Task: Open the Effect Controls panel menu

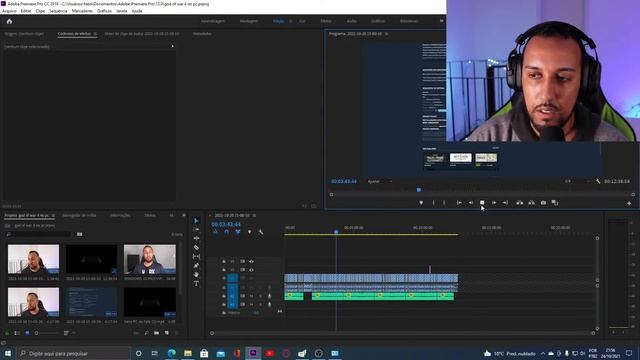Action: pos(95,34)
